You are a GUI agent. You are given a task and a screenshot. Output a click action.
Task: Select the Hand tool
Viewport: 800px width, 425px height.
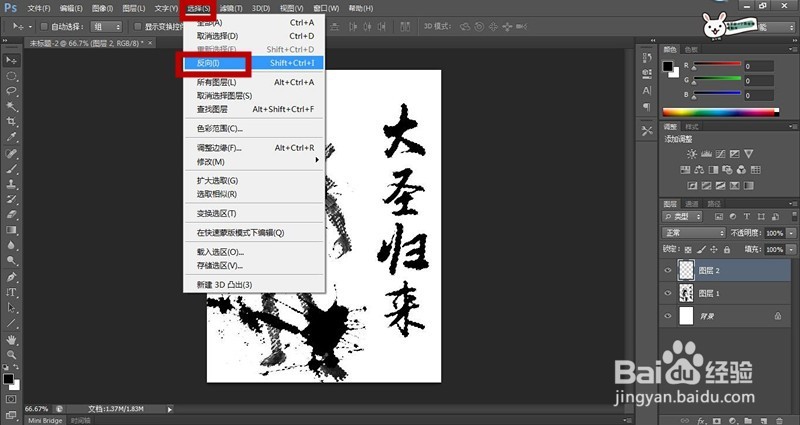pos(11,339)
